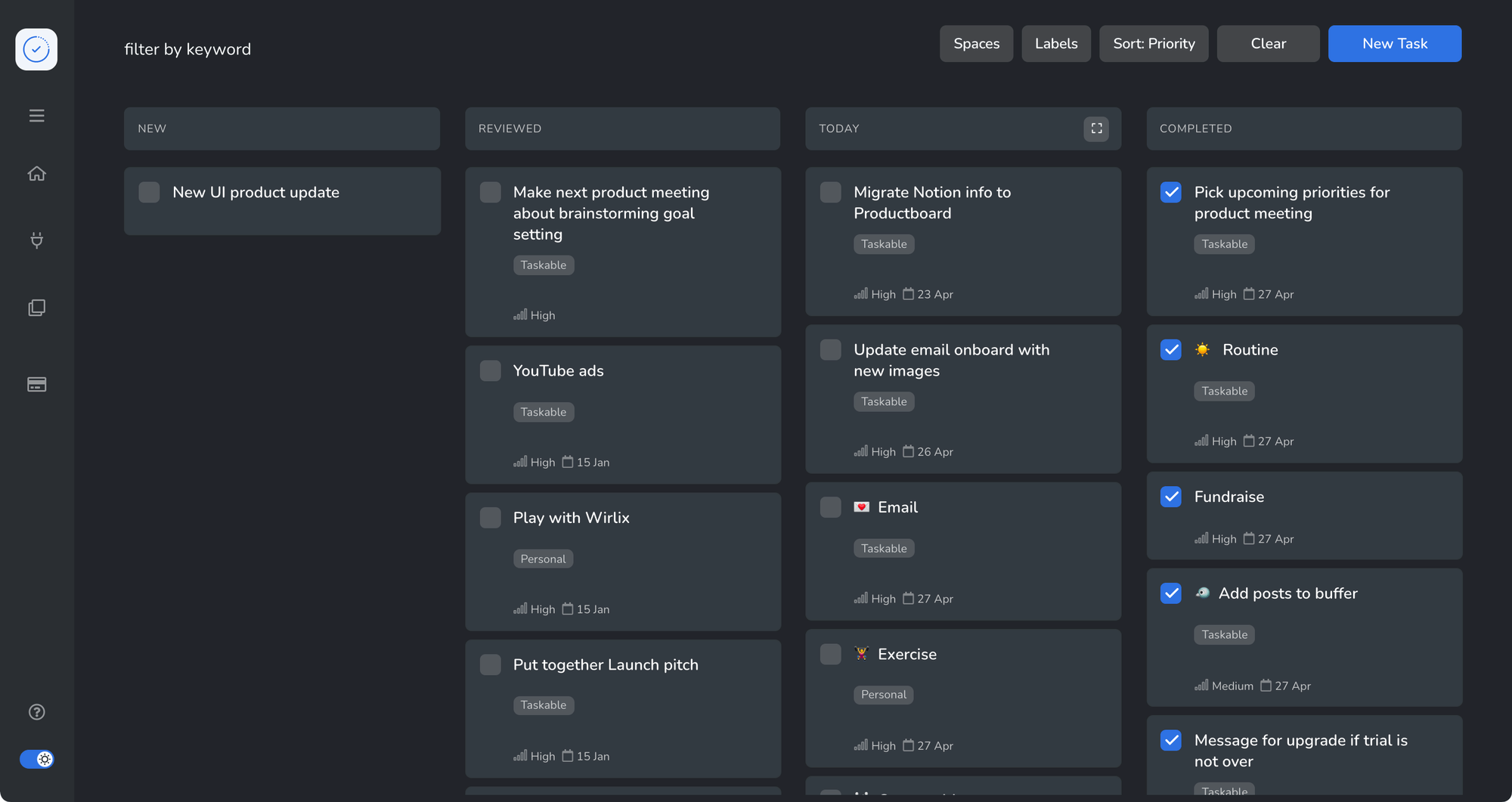Open the Labels filter dropdown
Image resolution: width=1512 pixels, height=802 pixels.
pyautogui.click(x=1056, y=44)
